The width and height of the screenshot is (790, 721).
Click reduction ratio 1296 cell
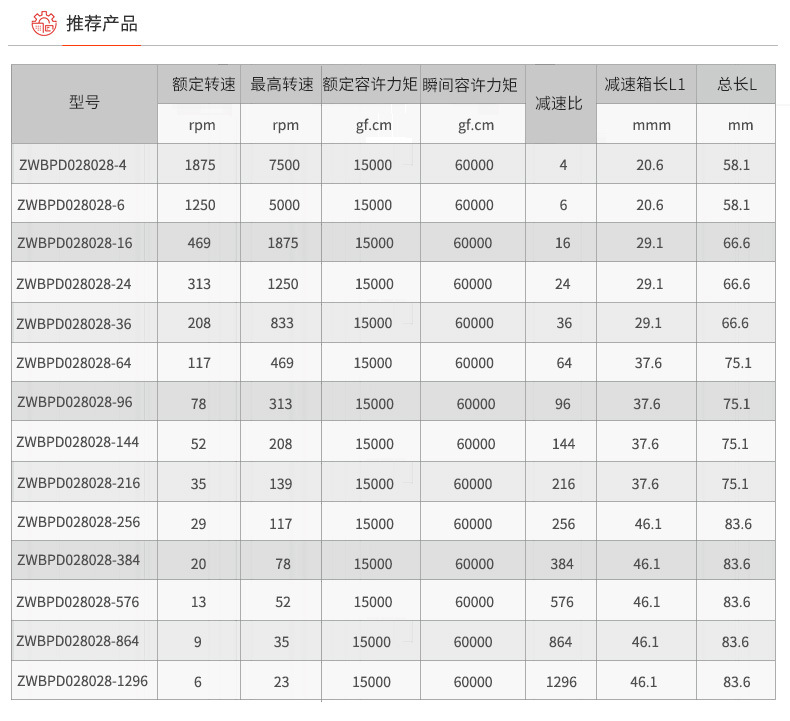click(x=561, y=682)
